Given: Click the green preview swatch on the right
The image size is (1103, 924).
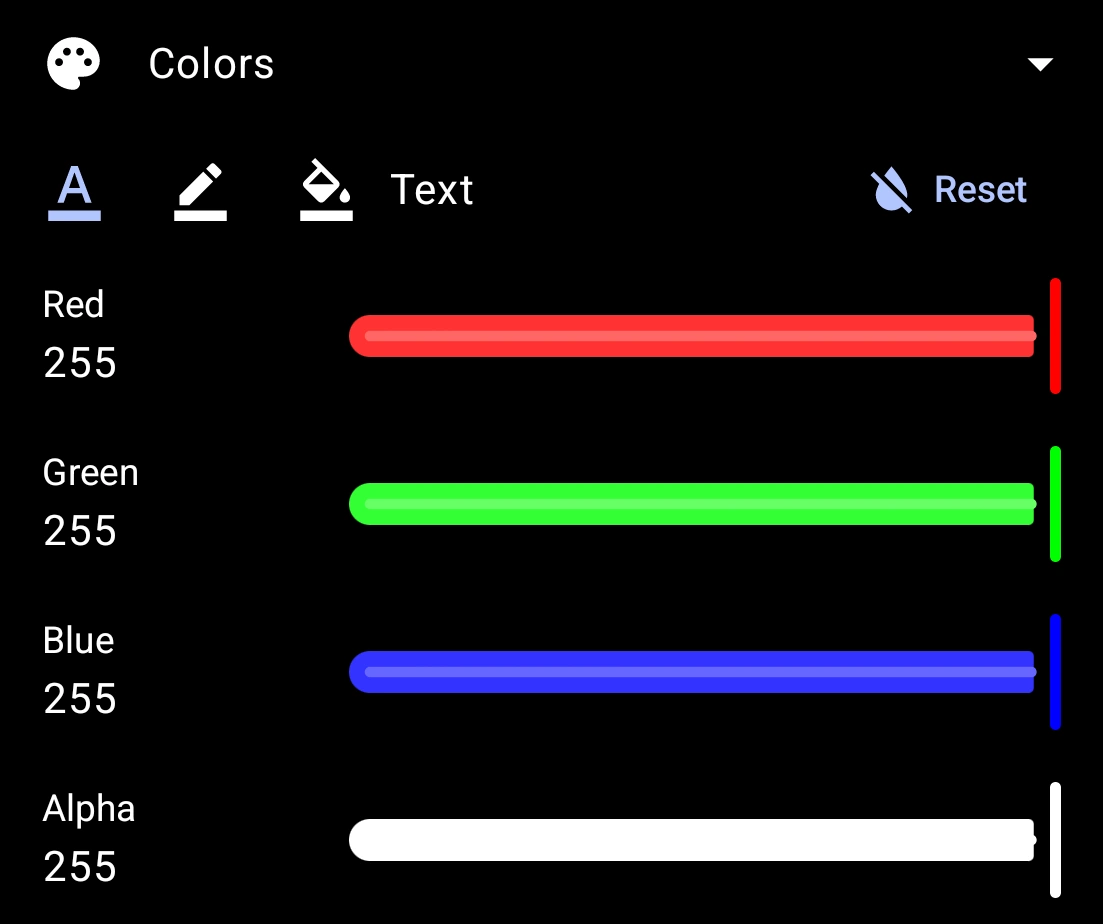Looking at the screenshot, I should 1056,503.
